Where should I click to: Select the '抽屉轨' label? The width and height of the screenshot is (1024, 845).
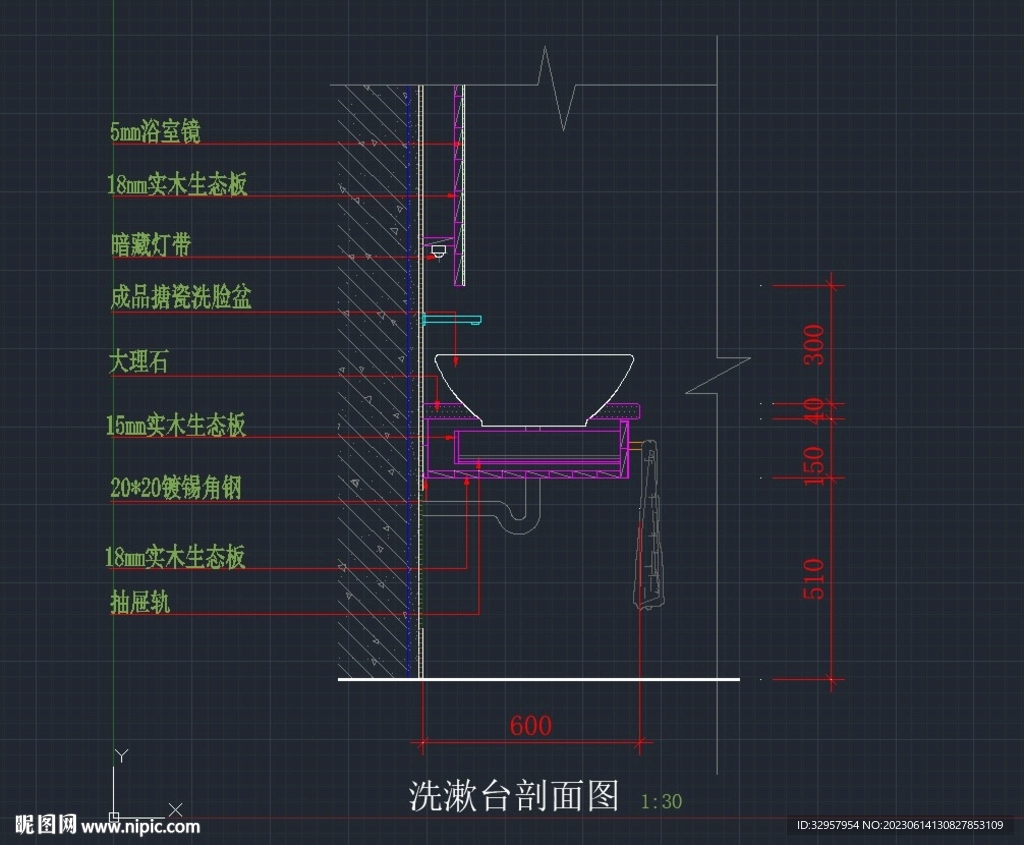(140, 602)
